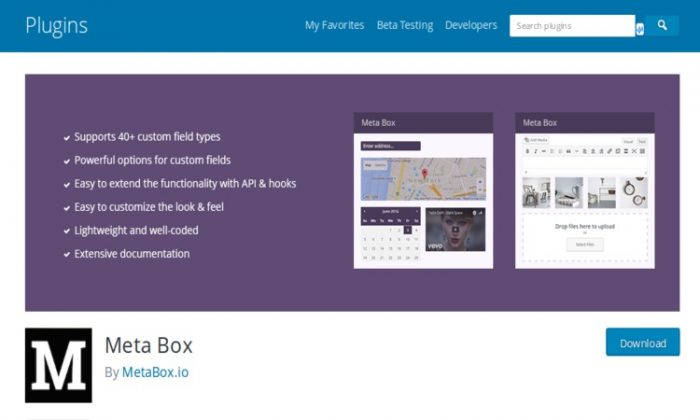Click the Drop files here to upload area
The width and height of the screenshot is (700, 420).
[x=585, y=237]
